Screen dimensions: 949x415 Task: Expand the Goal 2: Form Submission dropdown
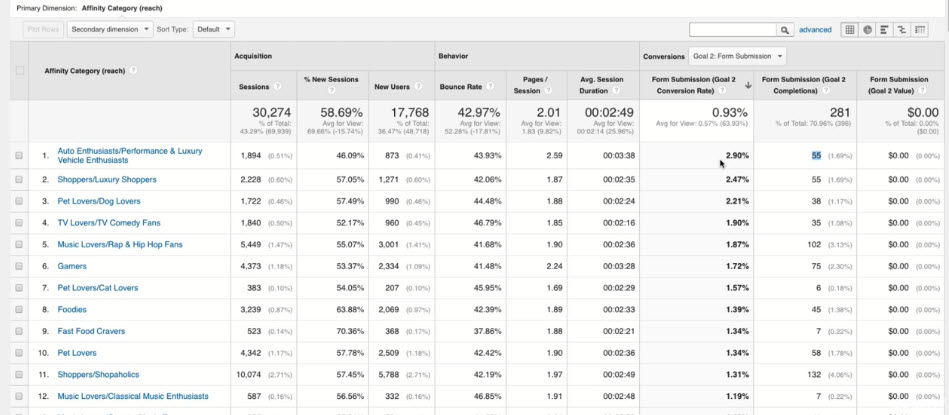point(737,56)
